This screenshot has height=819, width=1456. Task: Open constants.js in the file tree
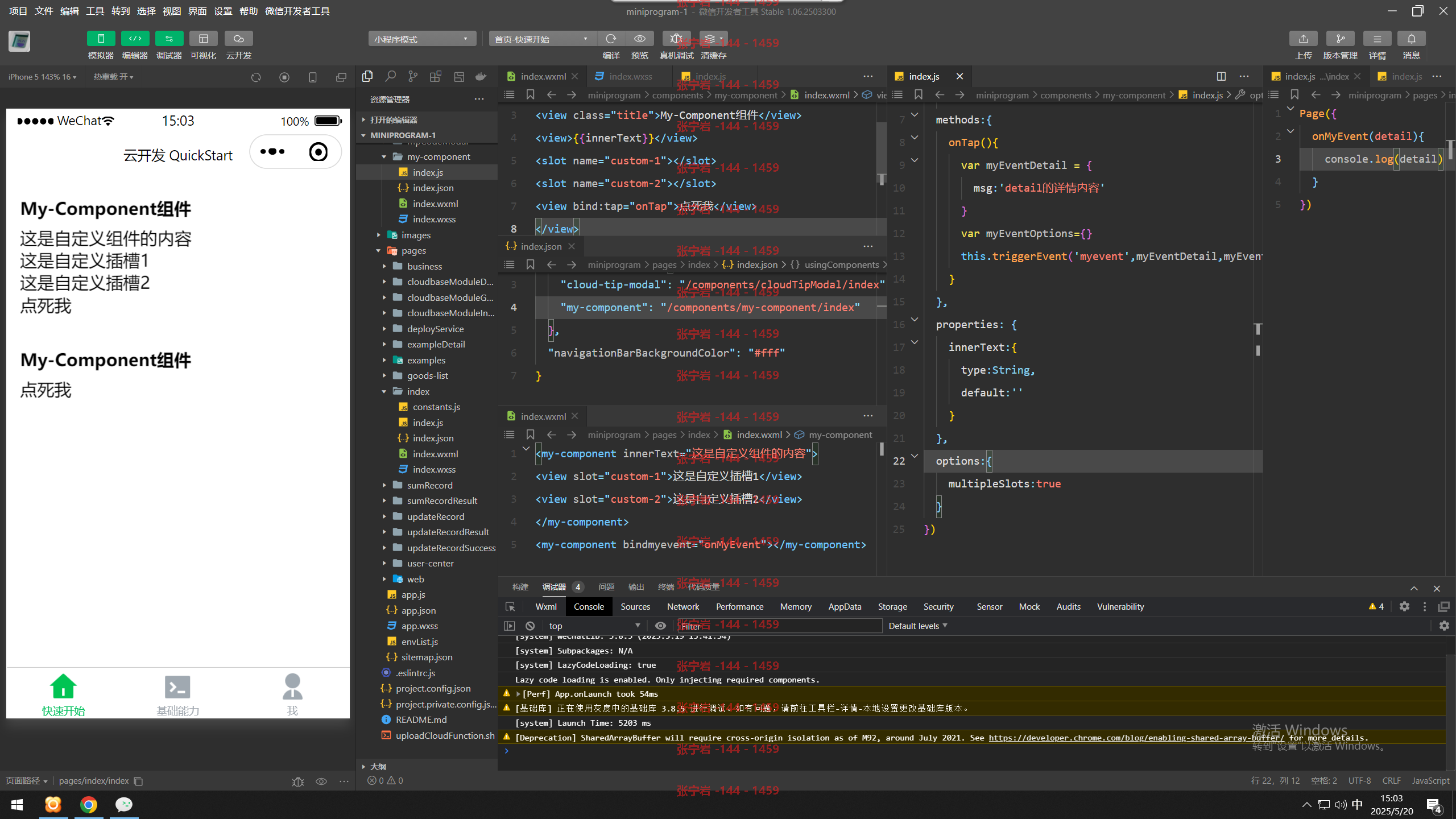[436, 407]
